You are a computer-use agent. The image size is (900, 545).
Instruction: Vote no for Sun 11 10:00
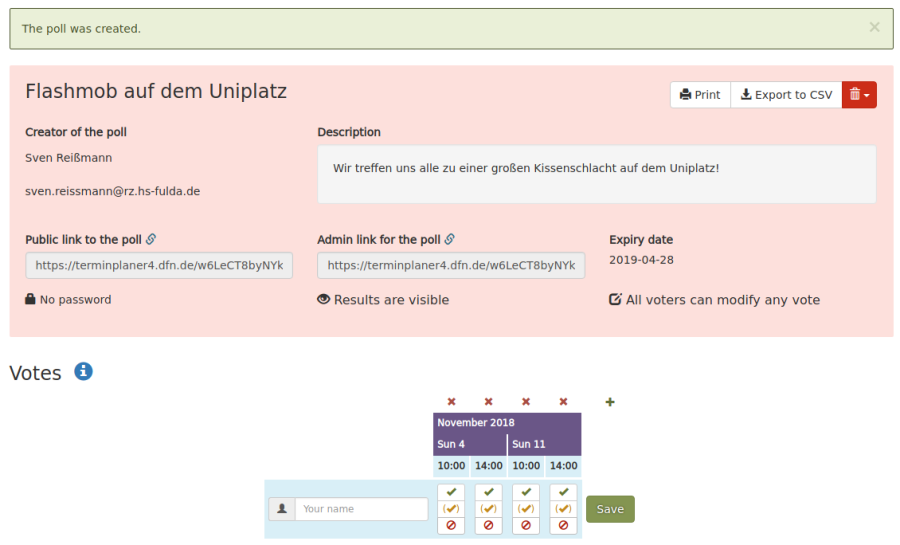[526, 526]
